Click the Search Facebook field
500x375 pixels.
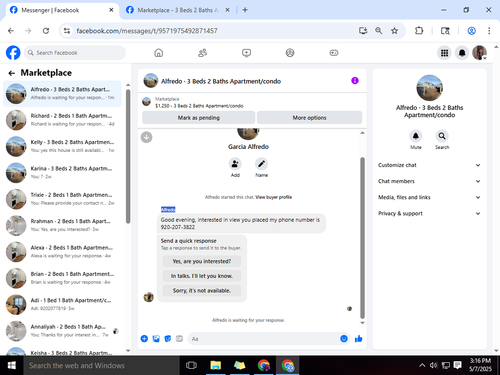(75, 53)
